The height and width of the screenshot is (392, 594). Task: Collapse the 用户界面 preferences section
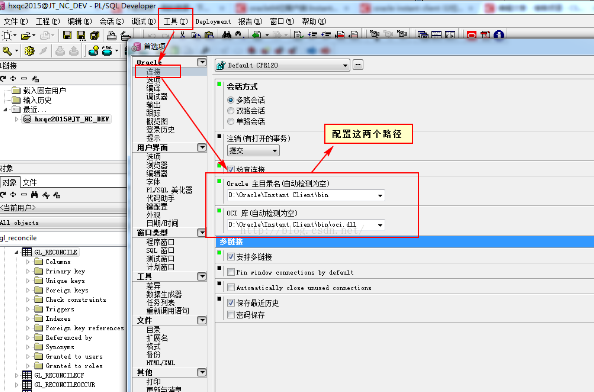tap(202, 147)
